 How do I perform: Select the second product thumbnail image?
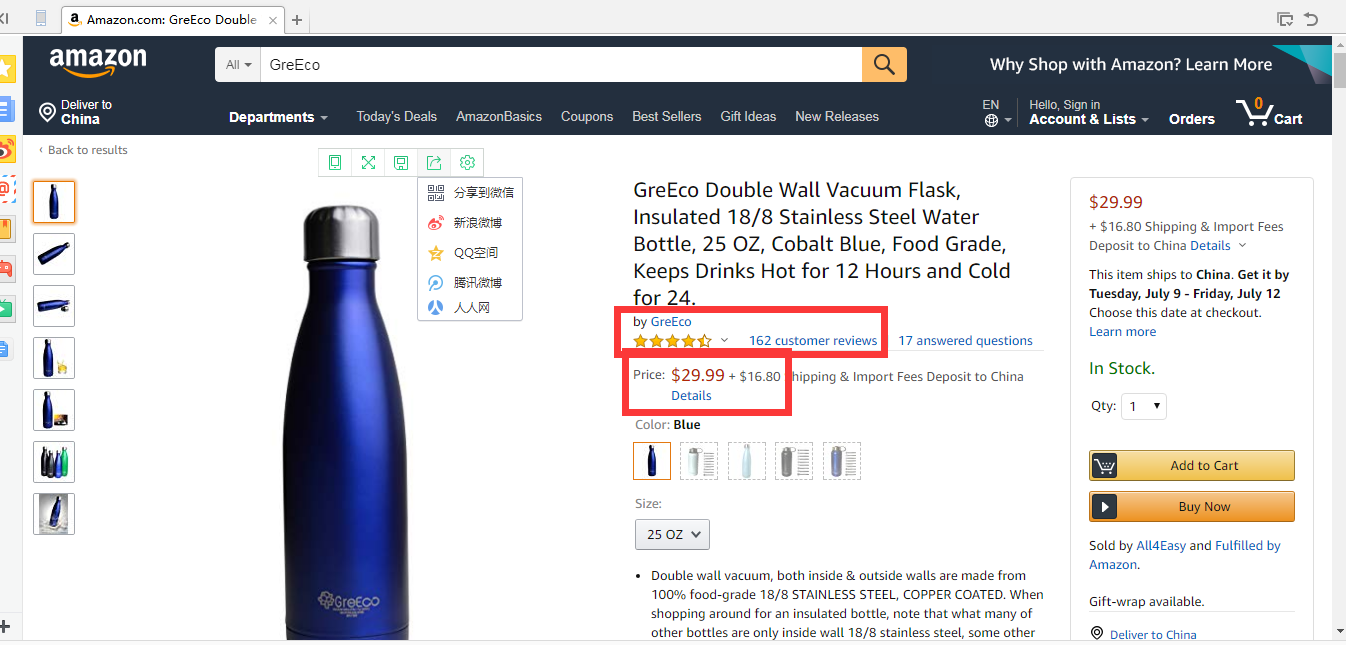click(x=54, y=254)
